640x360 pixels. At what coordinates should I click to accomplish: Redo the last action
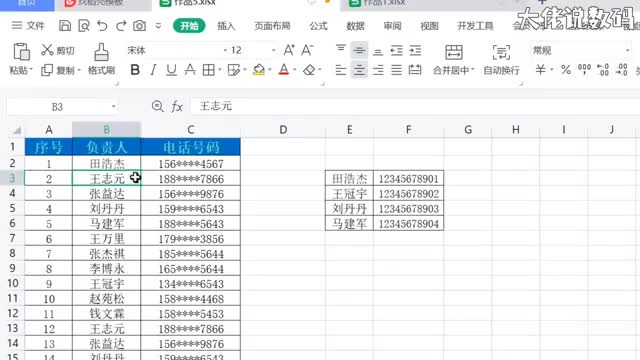[x=121, y=26]
